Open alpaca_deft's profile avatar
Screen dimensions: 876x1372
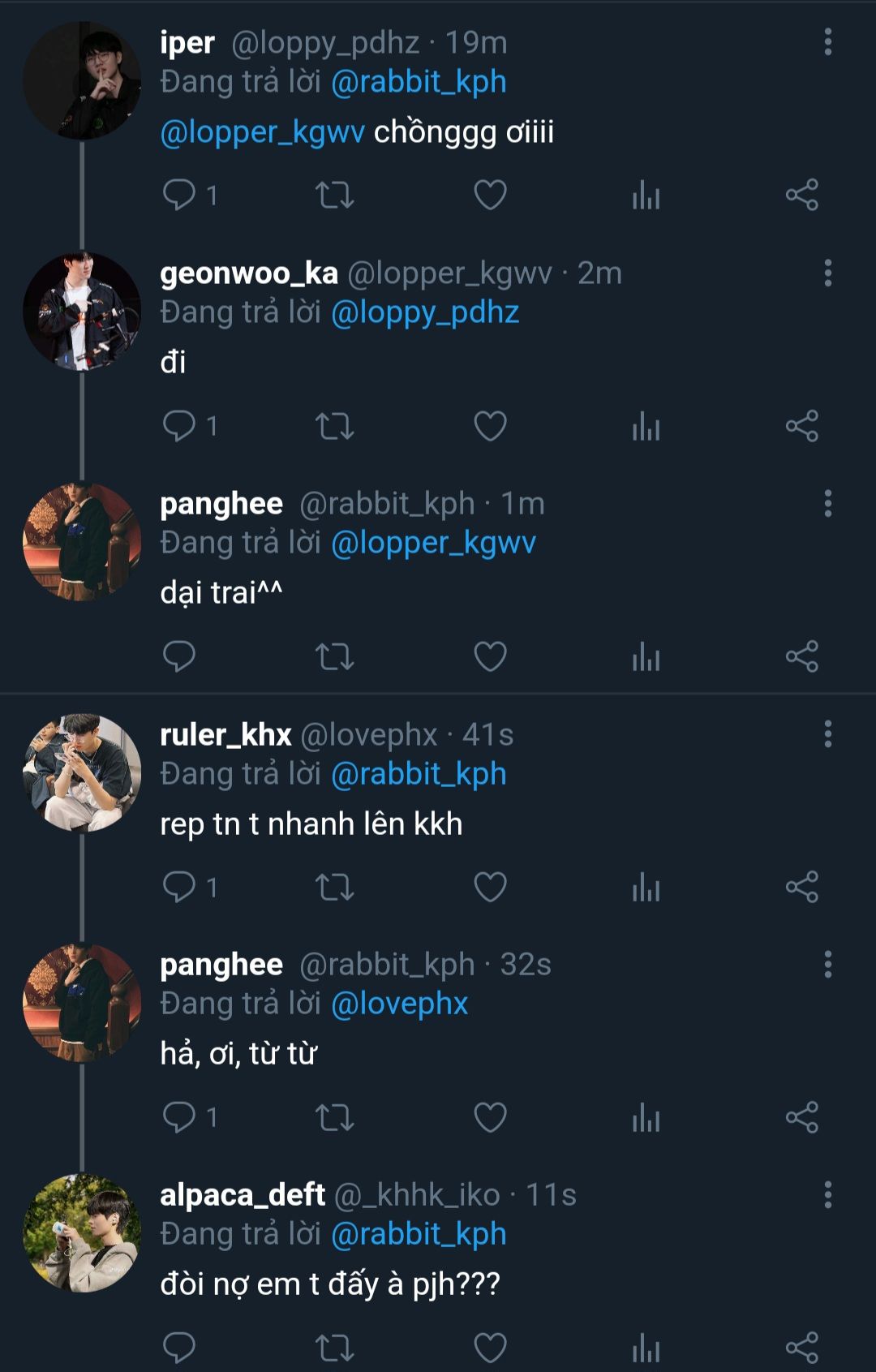point(82,1233)
